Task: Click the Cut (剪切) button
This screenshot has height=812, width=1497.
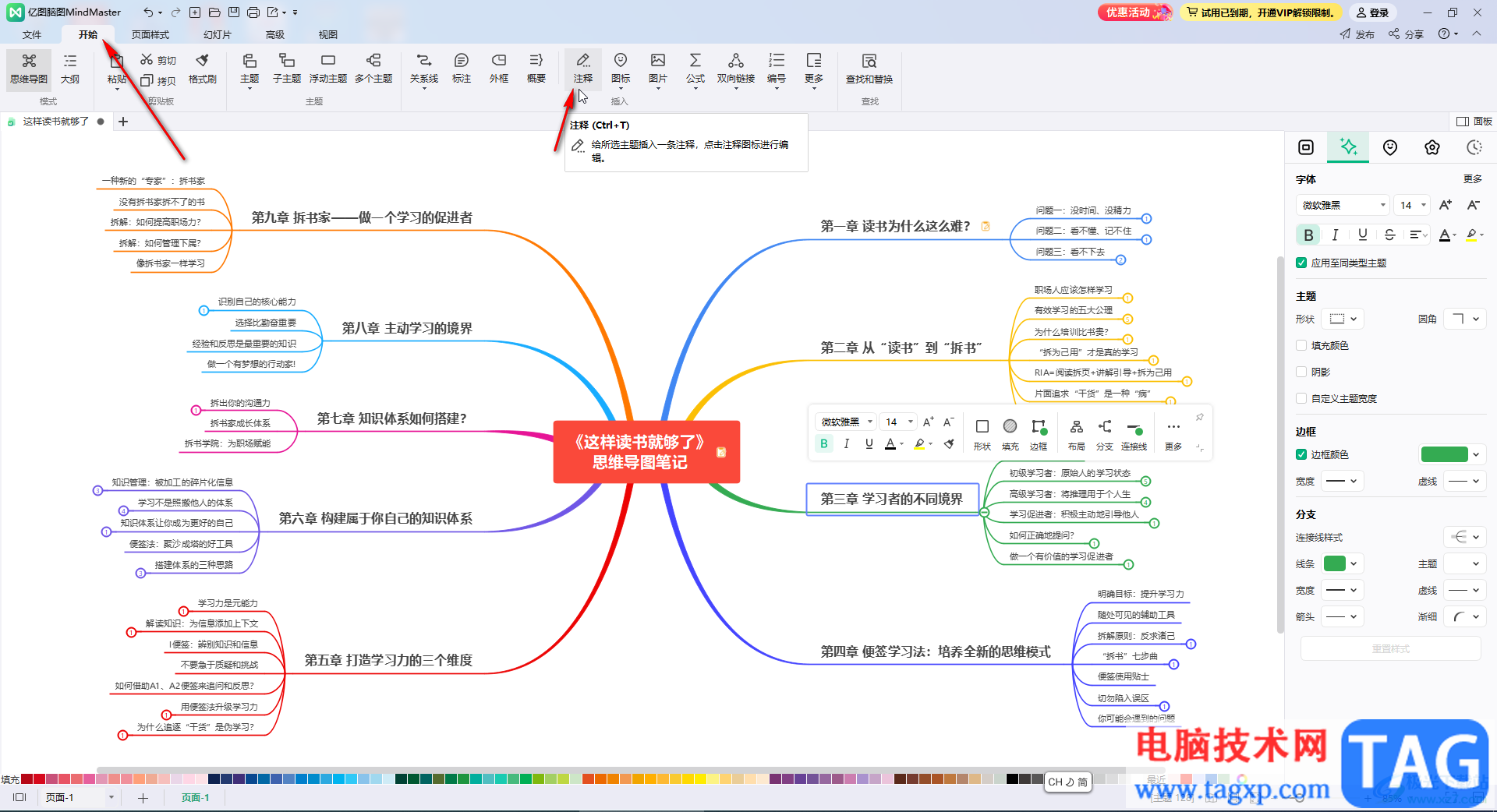Action: (158, 60)
